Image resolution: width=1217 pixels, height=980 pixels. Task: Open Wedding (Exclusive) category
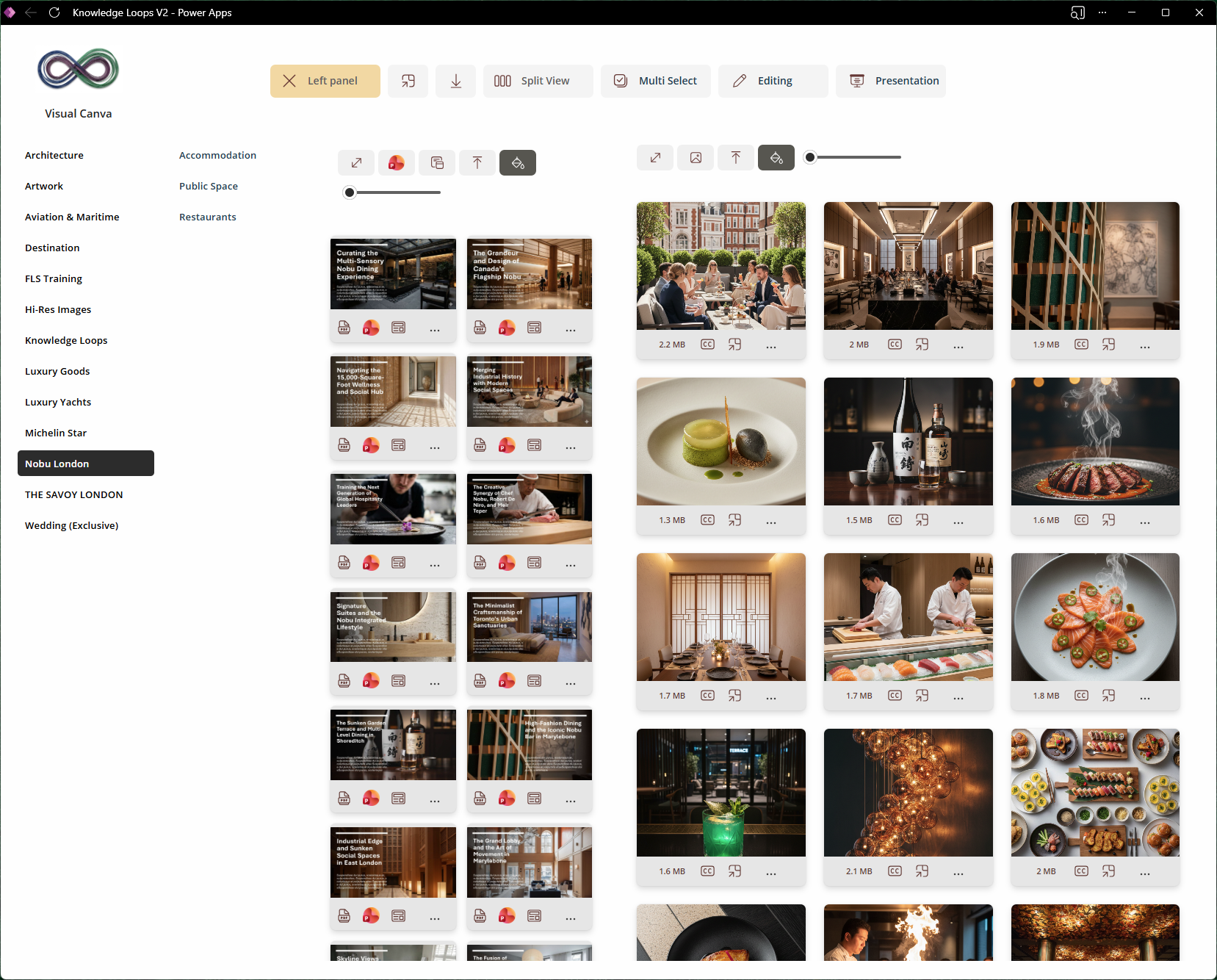[72, 525]
